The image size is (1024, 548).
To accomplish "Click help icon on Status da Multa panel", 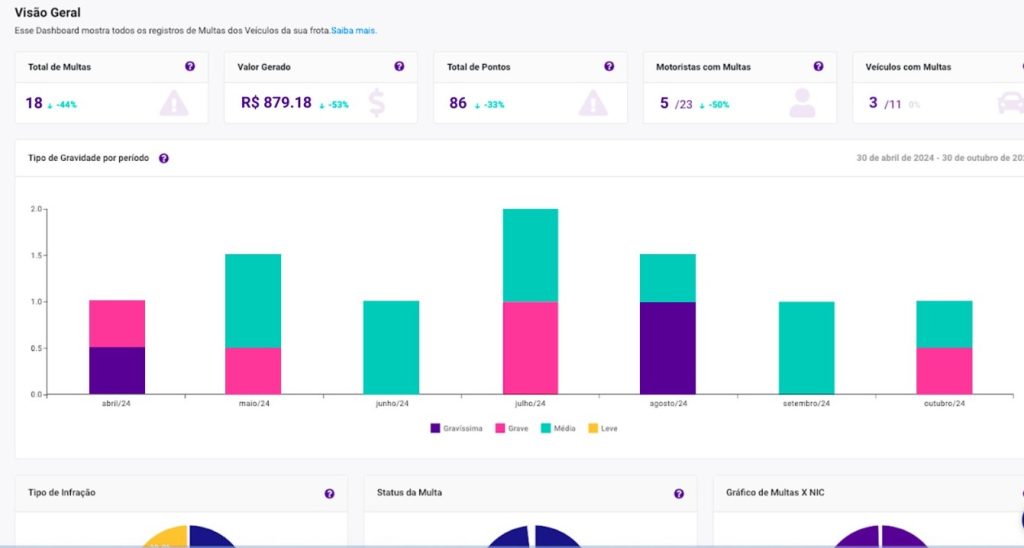I will [x=679, y=494].
